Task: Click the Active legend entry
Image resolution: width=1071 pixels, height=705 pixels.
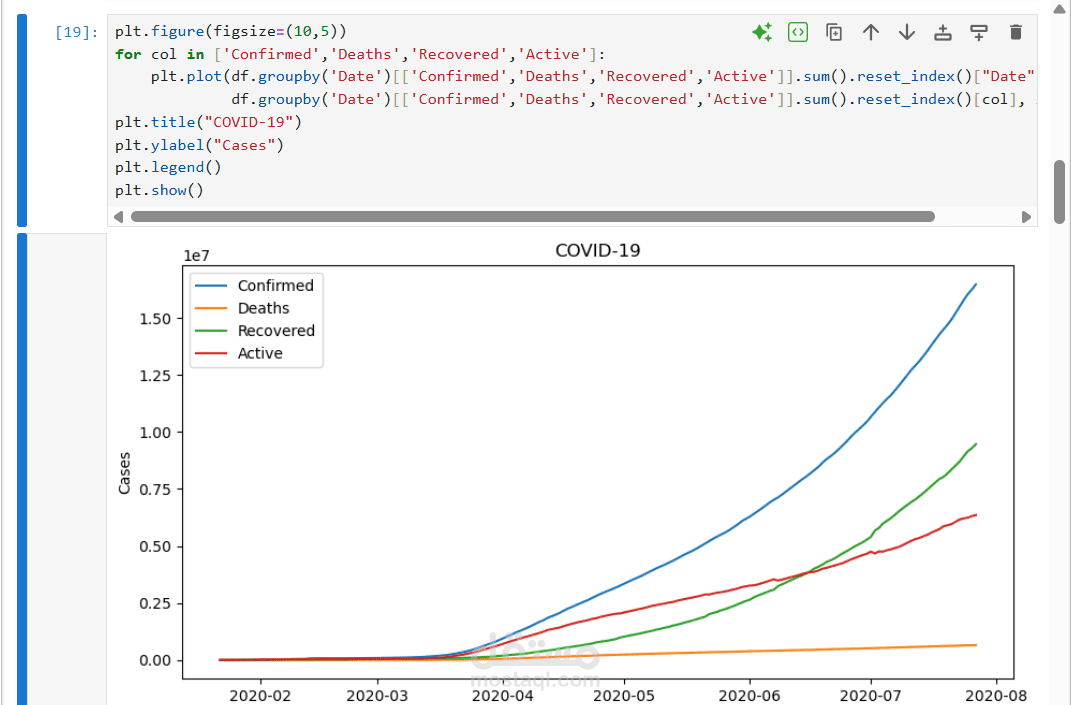Action: click(239, 353)
